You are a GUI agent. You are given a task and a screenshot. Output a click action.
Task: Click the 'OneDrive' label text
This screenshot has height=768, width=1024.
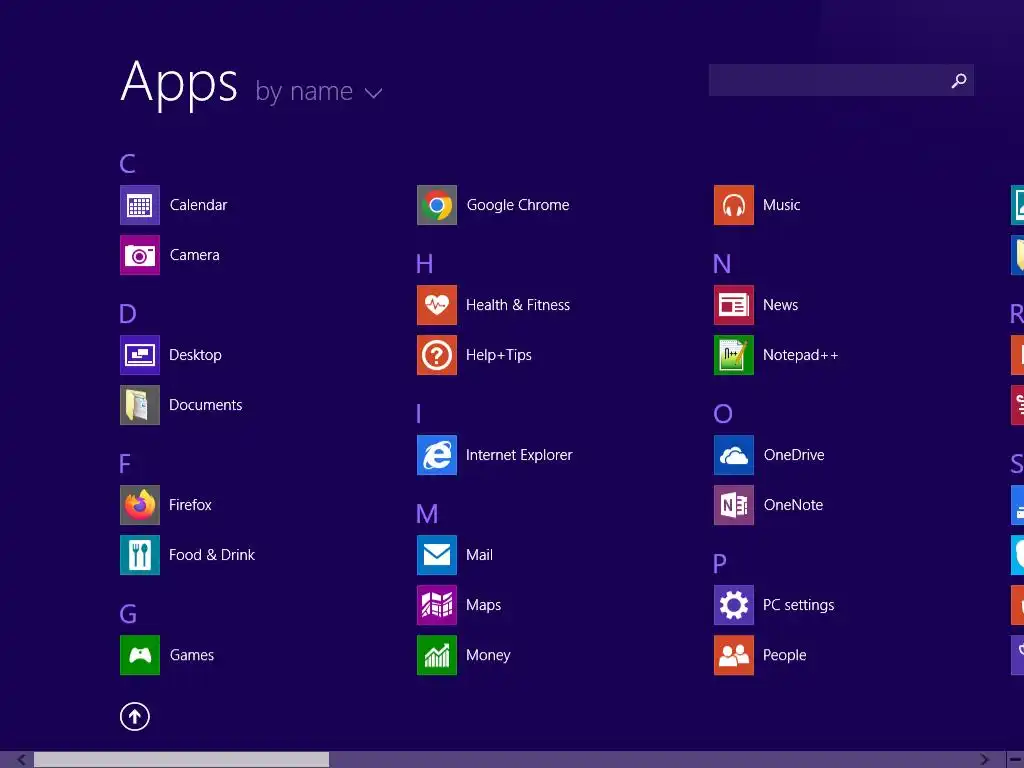(x=794, y=455)
